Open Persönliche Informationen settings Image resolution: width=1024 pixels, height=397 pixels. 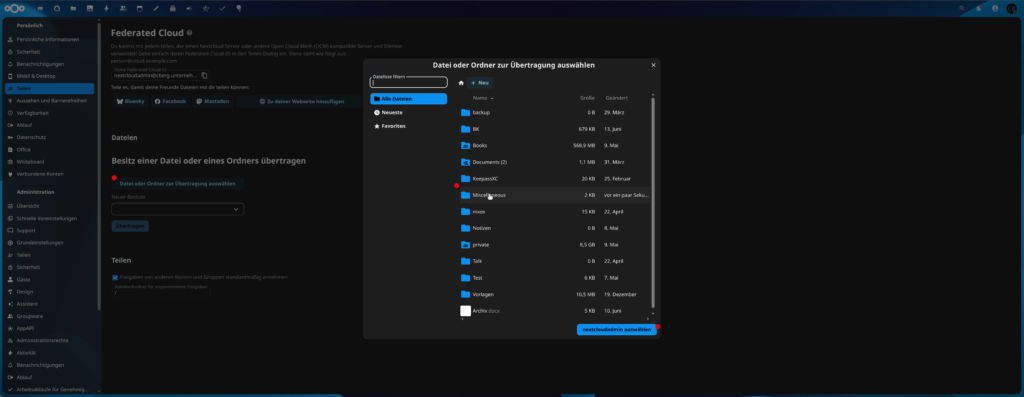50,39
